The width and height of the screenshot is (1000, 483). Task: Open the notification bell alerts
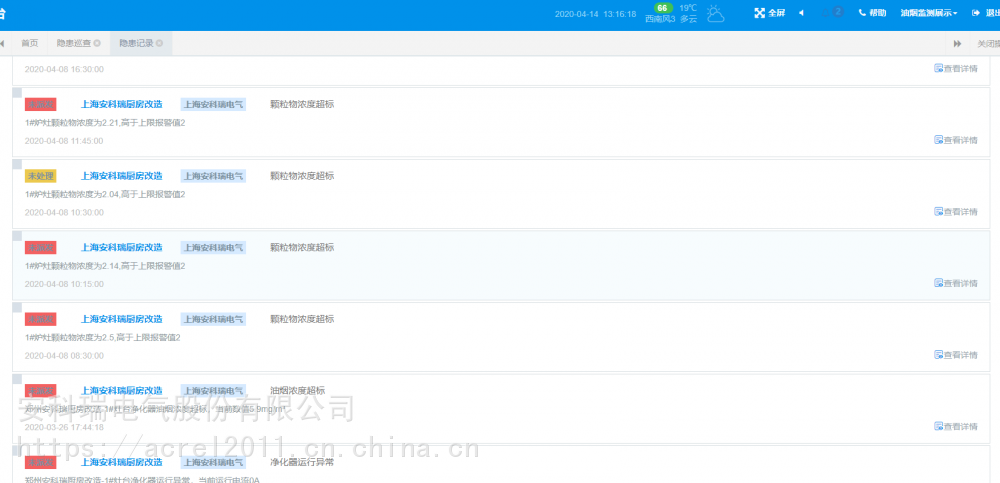(832, 12)
